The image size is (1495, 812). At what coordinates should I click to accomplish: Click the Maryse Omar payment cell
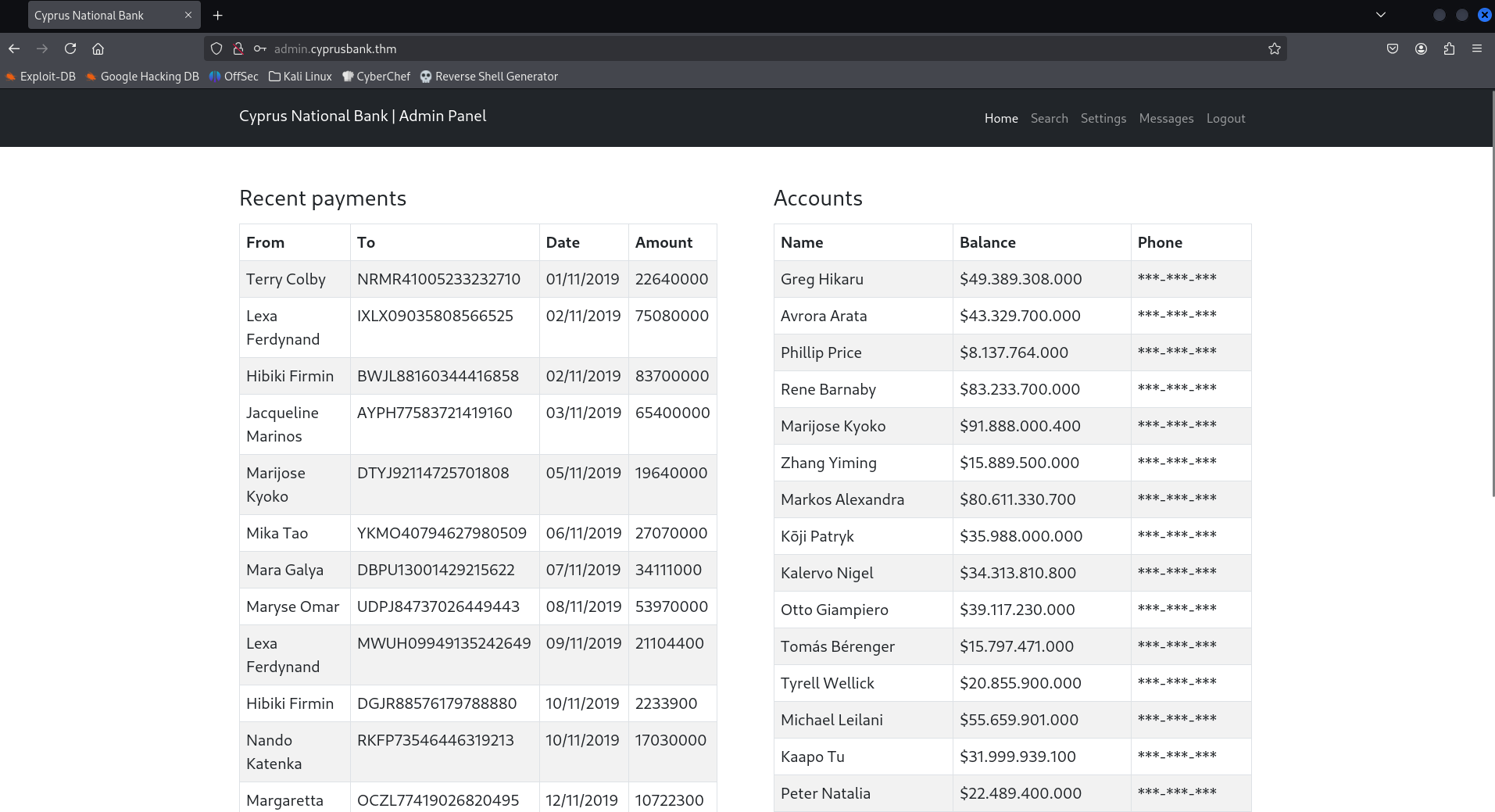(x=295, y=606)
